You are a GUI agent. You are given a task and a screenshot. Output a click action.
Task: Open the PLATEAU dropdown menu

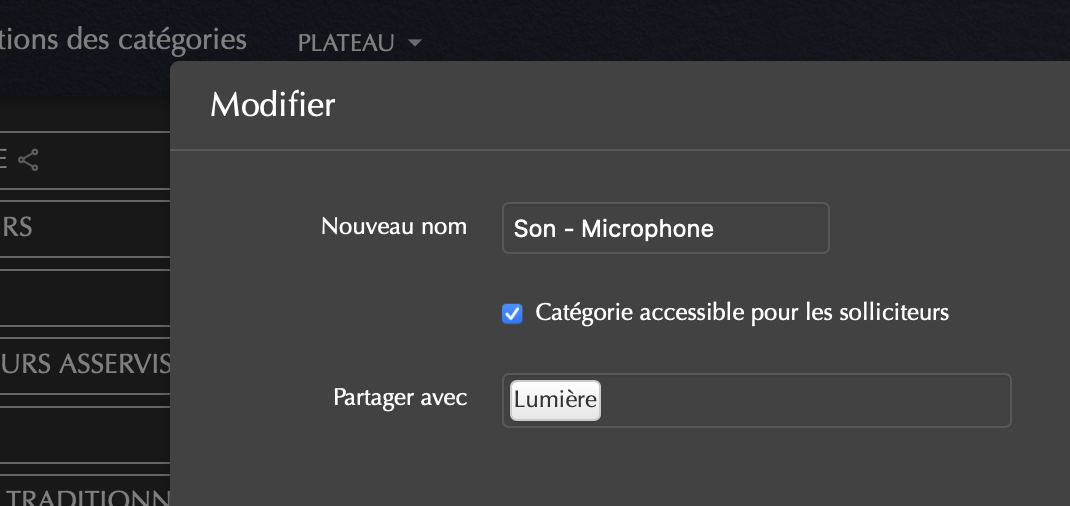click(x=345, y=43)
